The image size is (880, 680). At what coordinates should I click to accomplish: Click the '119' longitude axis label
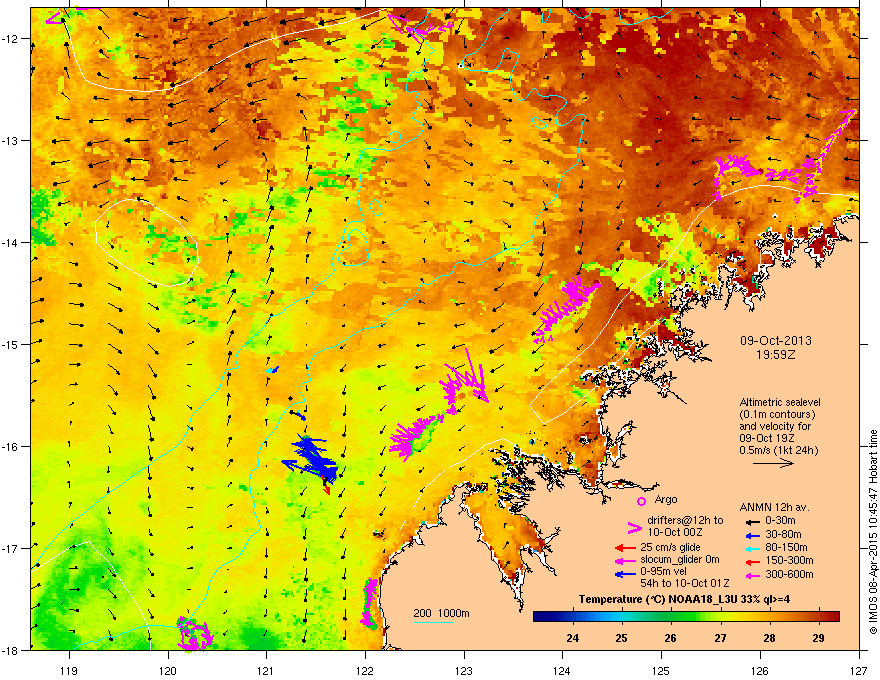[x=69, y=670]
